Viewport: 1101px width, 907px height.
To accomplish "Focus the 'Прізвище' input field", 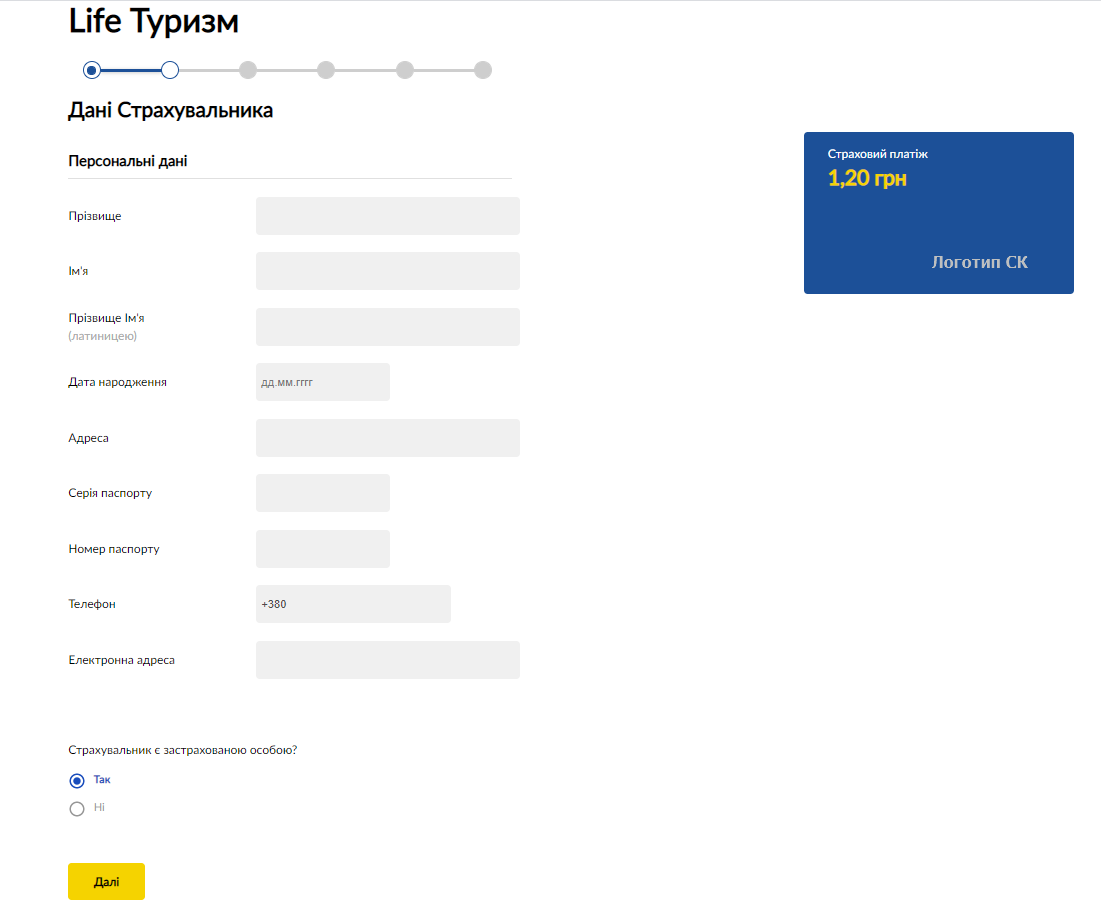I will pos(387,216).
